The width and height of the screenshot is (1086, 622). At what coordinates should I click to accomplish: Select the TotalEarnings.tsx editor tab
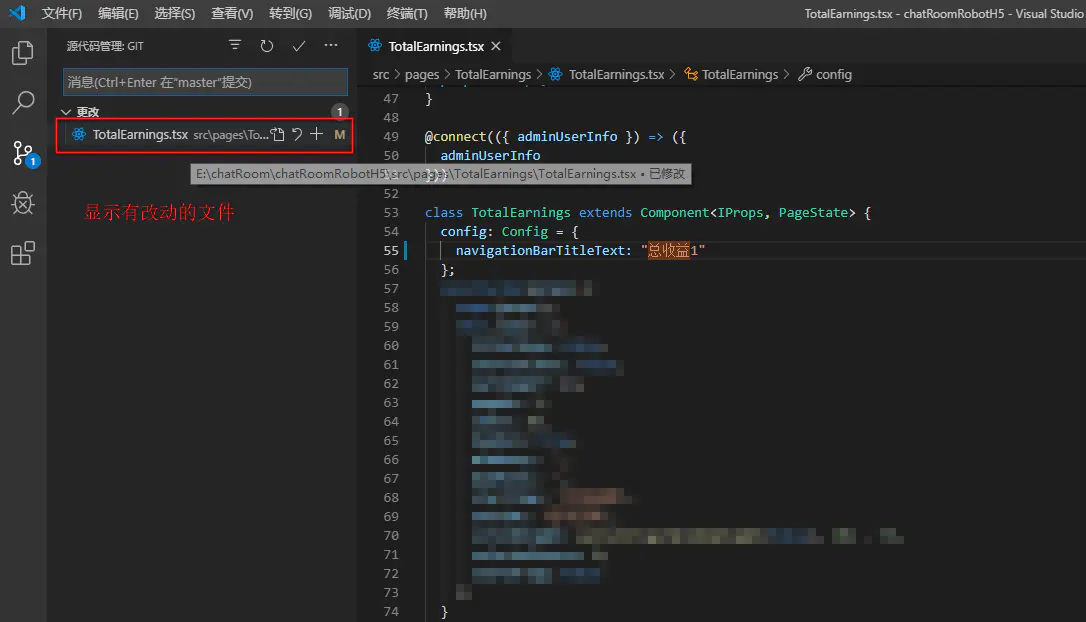click(436, 46)
